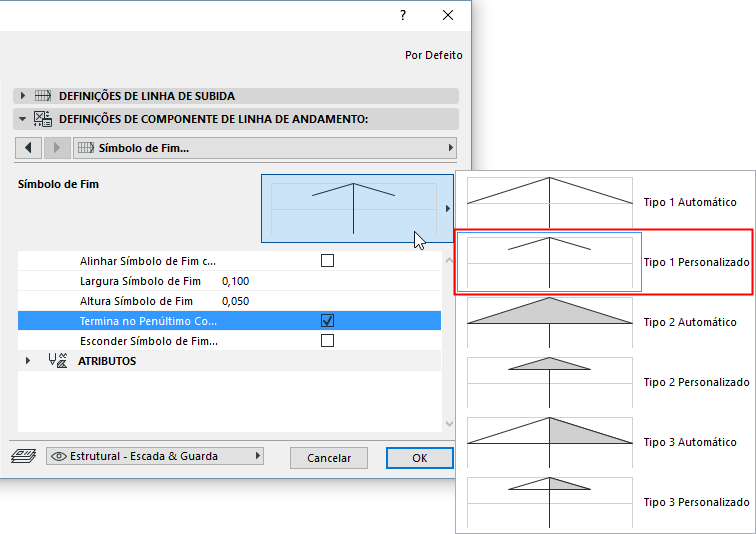
Task: Select Tipo 2 Automático symbol
Action: [604, 322]
